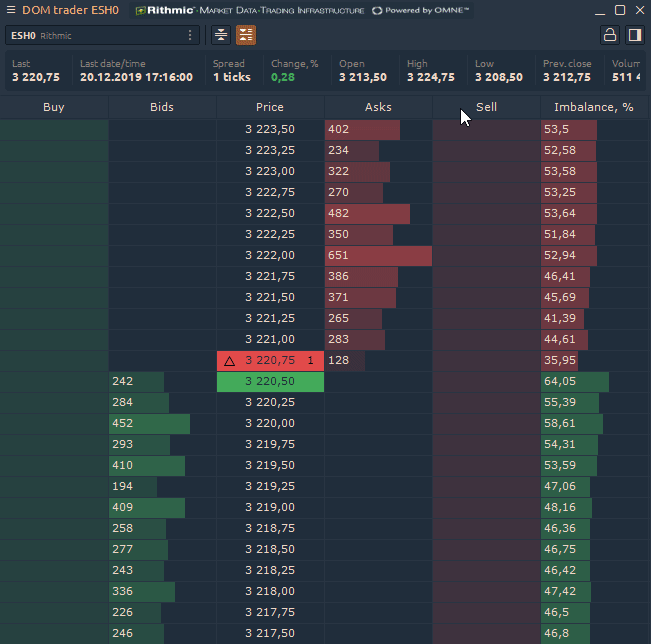Click the Sell cell in 3 221,00 row
The image size is (651, 644).
pos(486,339)
